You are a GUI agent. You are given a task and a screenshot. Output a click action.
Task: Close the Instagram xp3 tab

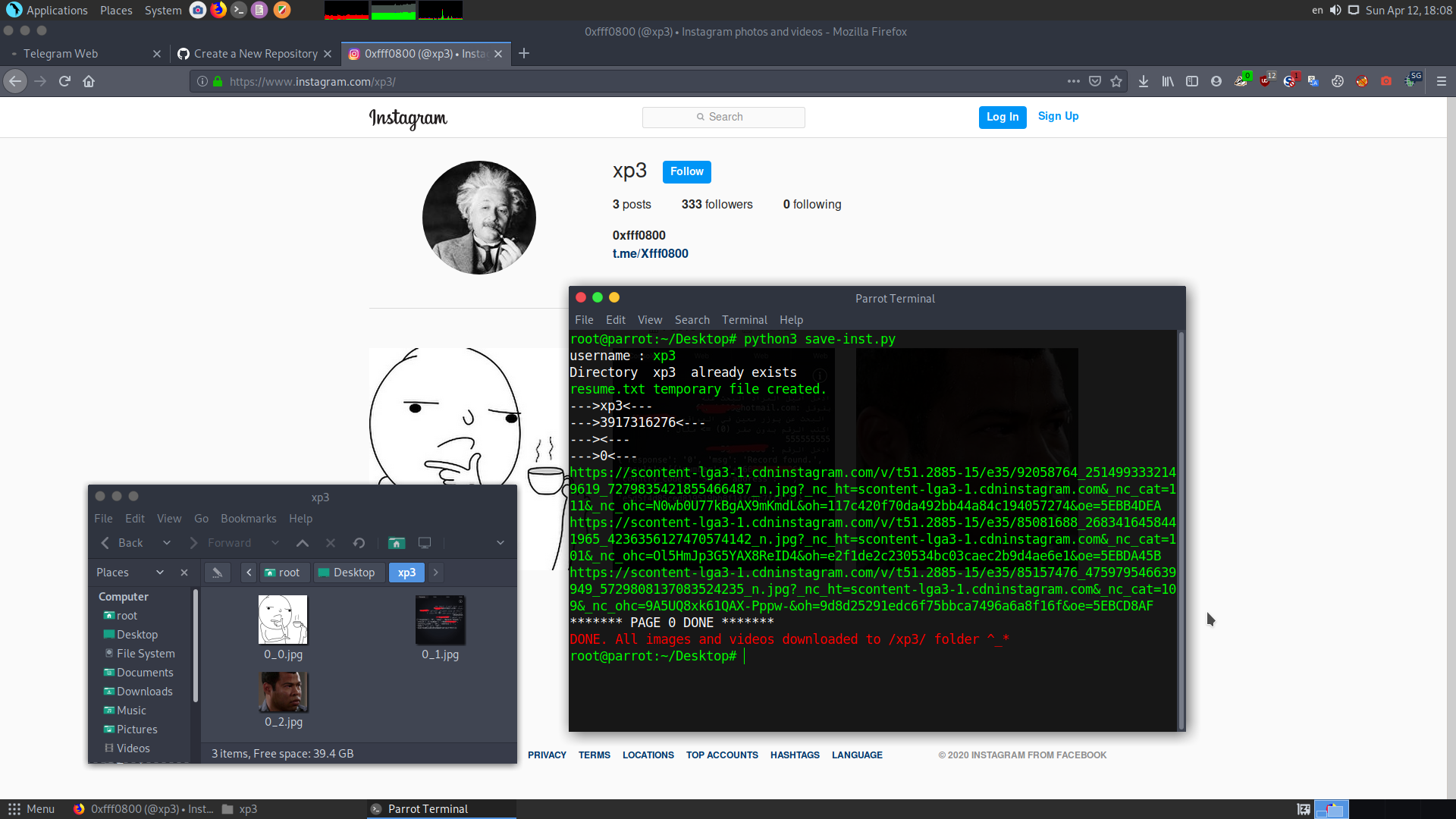tap(498, 54)
